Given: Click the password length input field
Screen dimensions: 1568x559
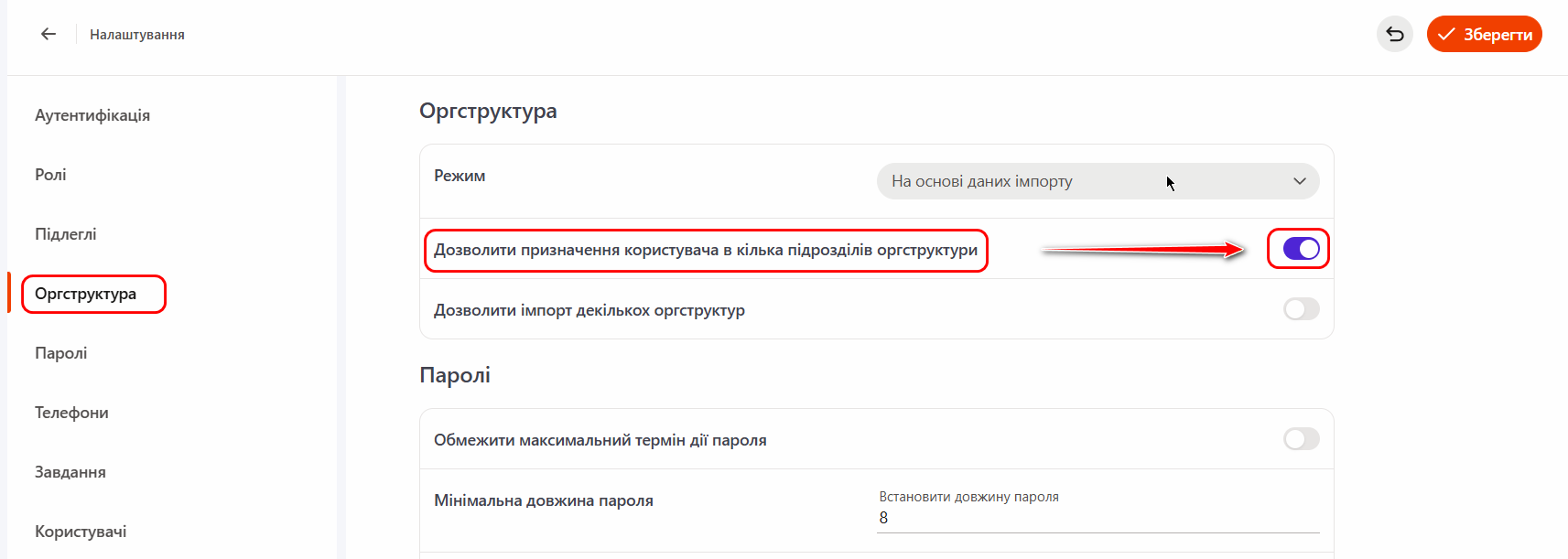Looking at the screenshot, I should pos(1097,518).
